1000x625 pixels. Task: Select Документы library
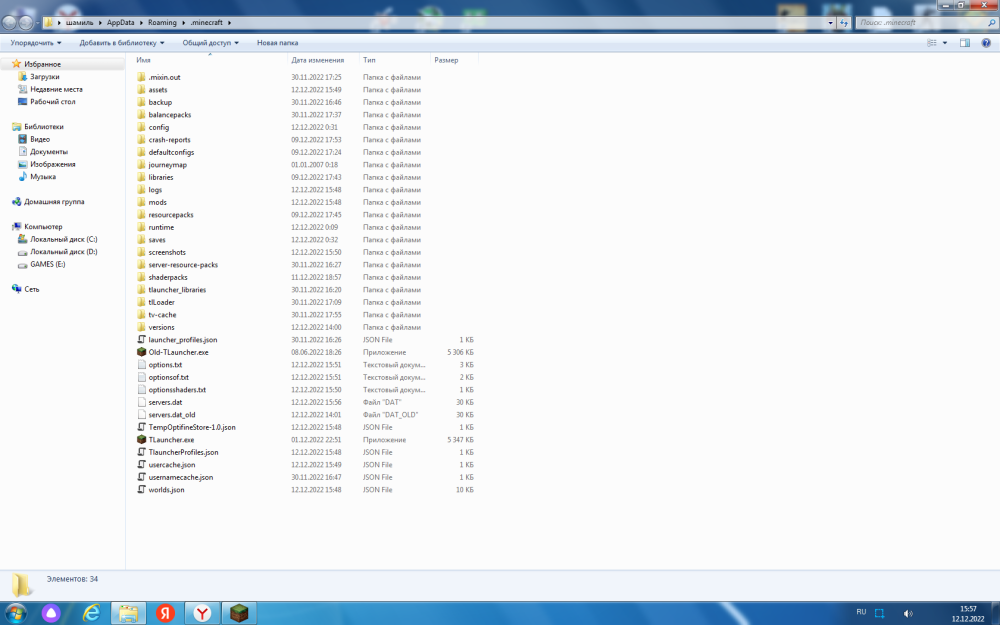pos(48,152)
